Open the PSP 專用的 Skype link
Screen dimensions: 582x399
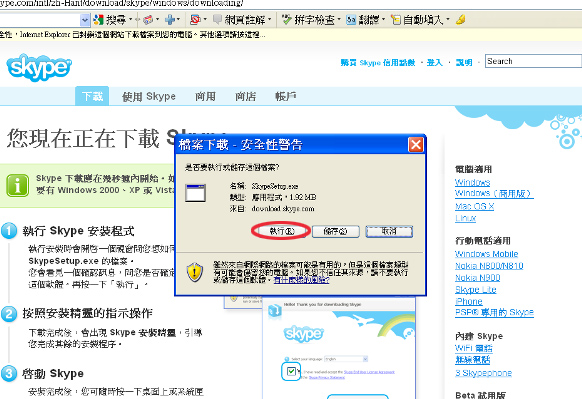pyautogui.click(x=494, y=313)
